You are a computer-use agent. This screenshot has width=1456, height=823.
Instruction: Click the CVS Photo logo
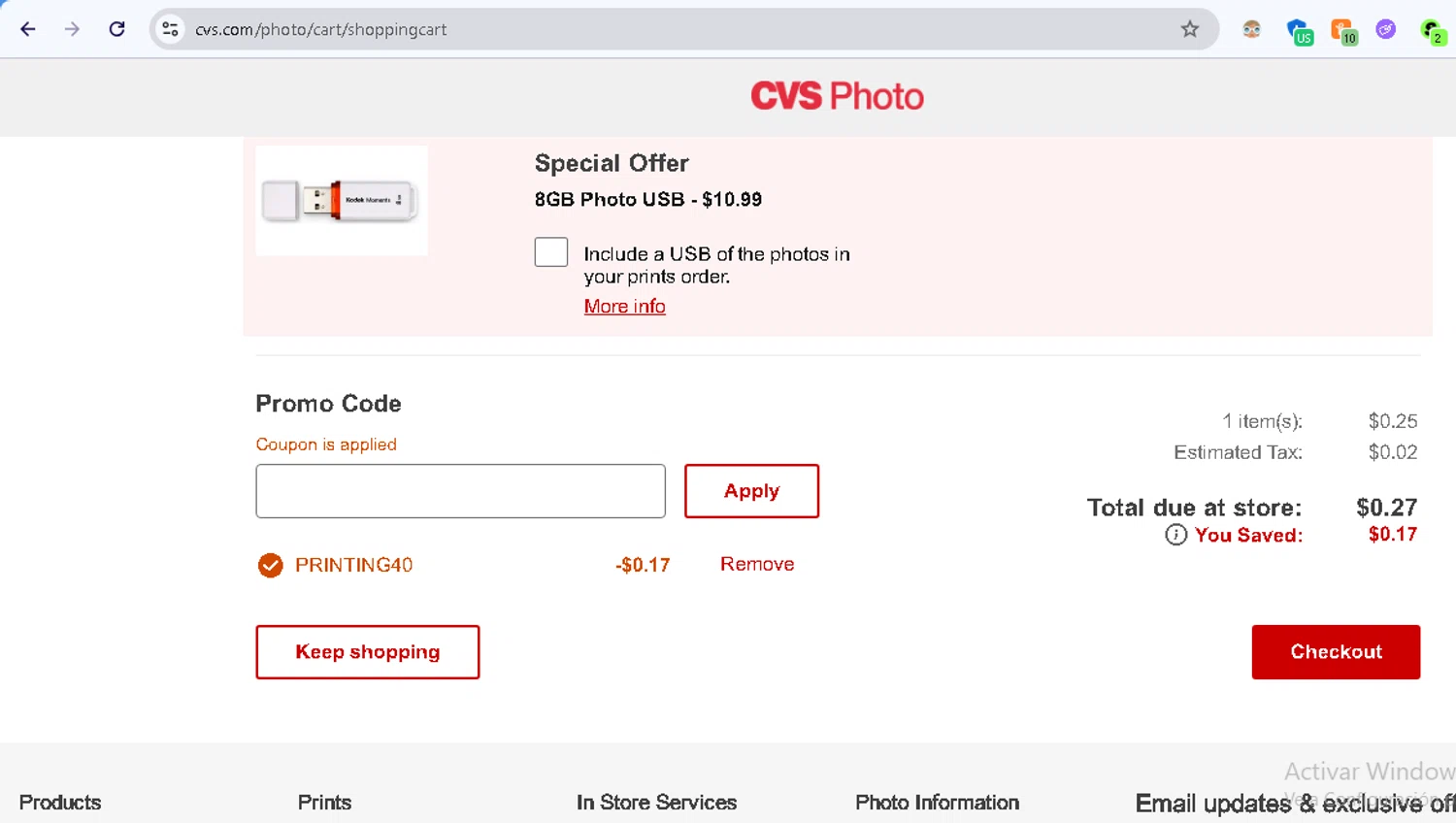point(837,96)
